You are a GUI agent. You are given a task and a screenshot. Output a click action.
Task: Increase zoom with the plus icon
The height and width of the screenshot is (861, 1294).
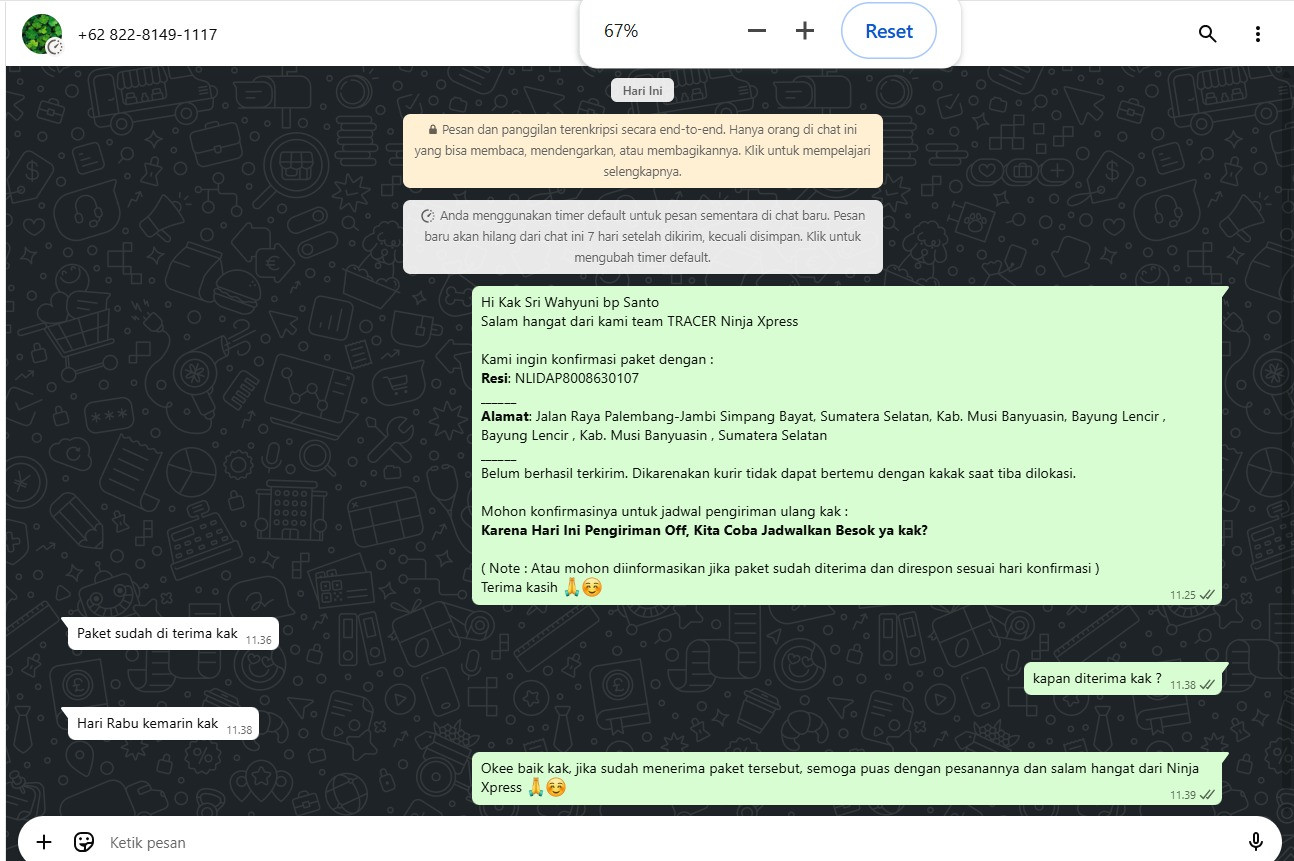point(805,31)
